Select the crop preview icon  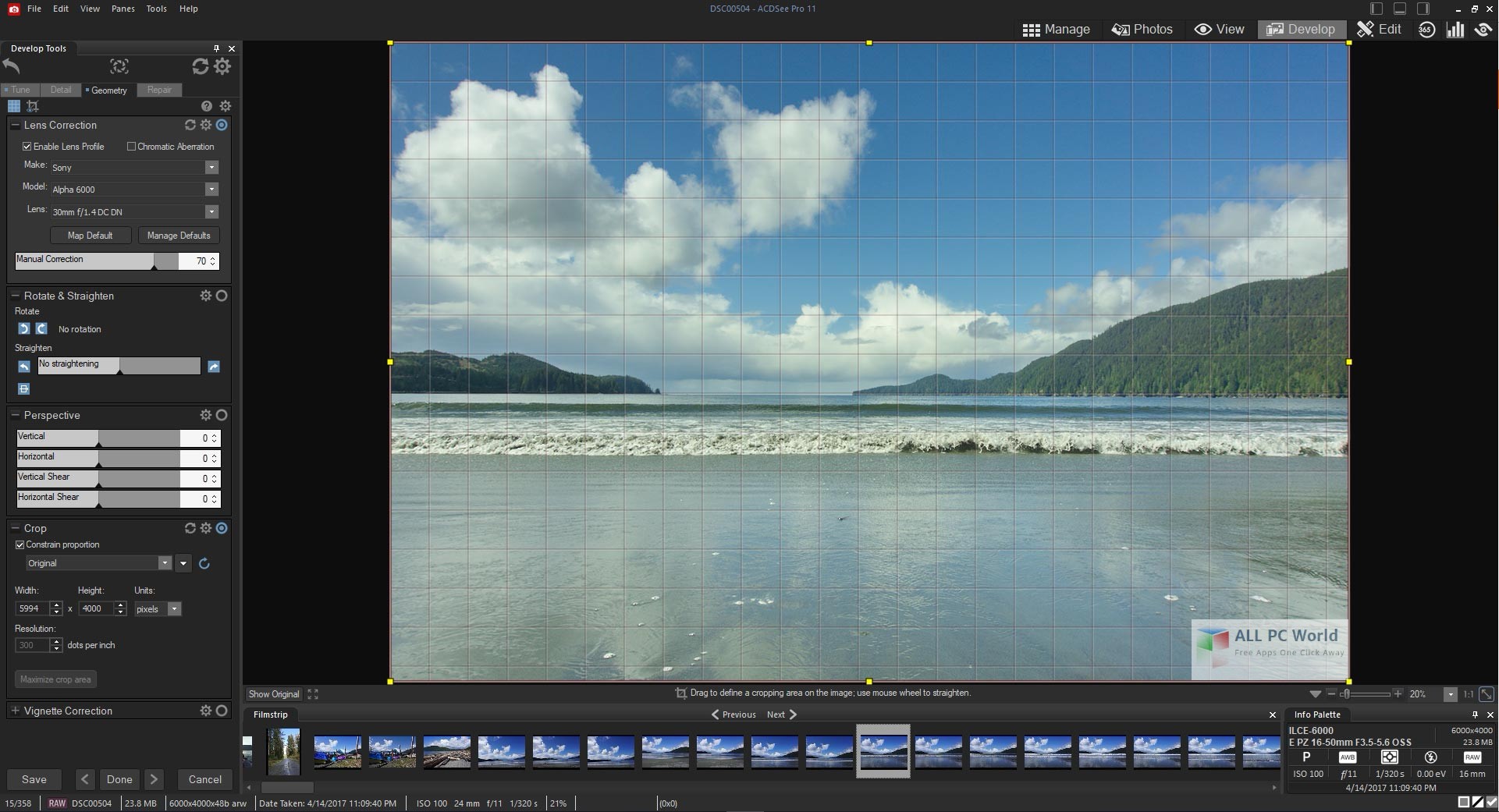click(33, 106)
